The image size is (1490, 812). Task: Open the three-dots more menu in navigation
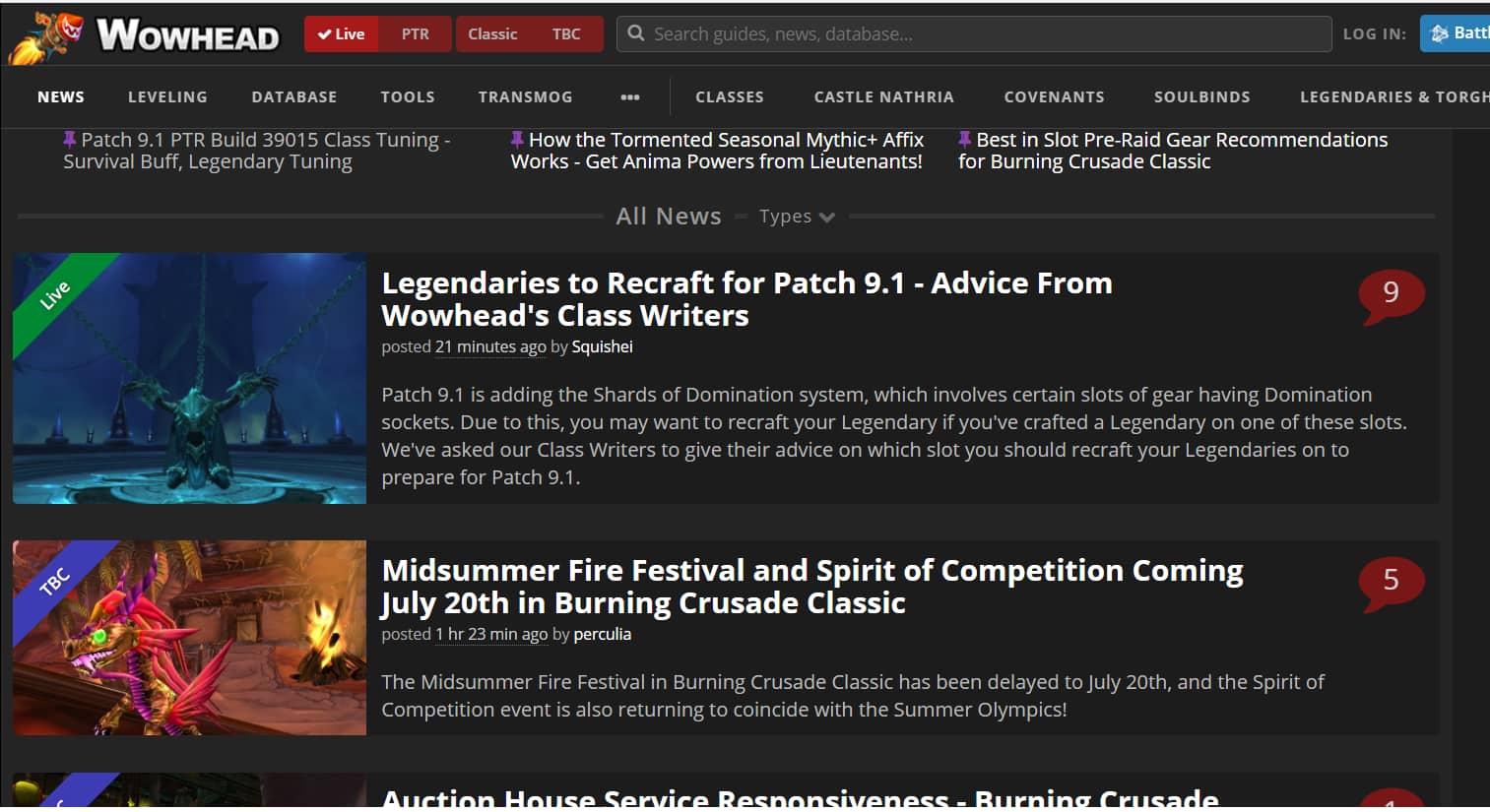coord(630,96)
